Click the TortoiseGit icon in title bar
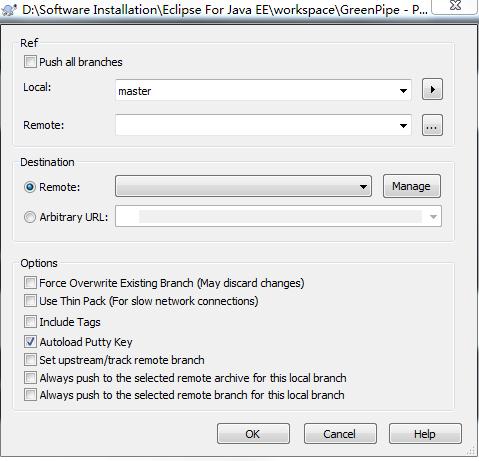 click(x=9, y=9)
